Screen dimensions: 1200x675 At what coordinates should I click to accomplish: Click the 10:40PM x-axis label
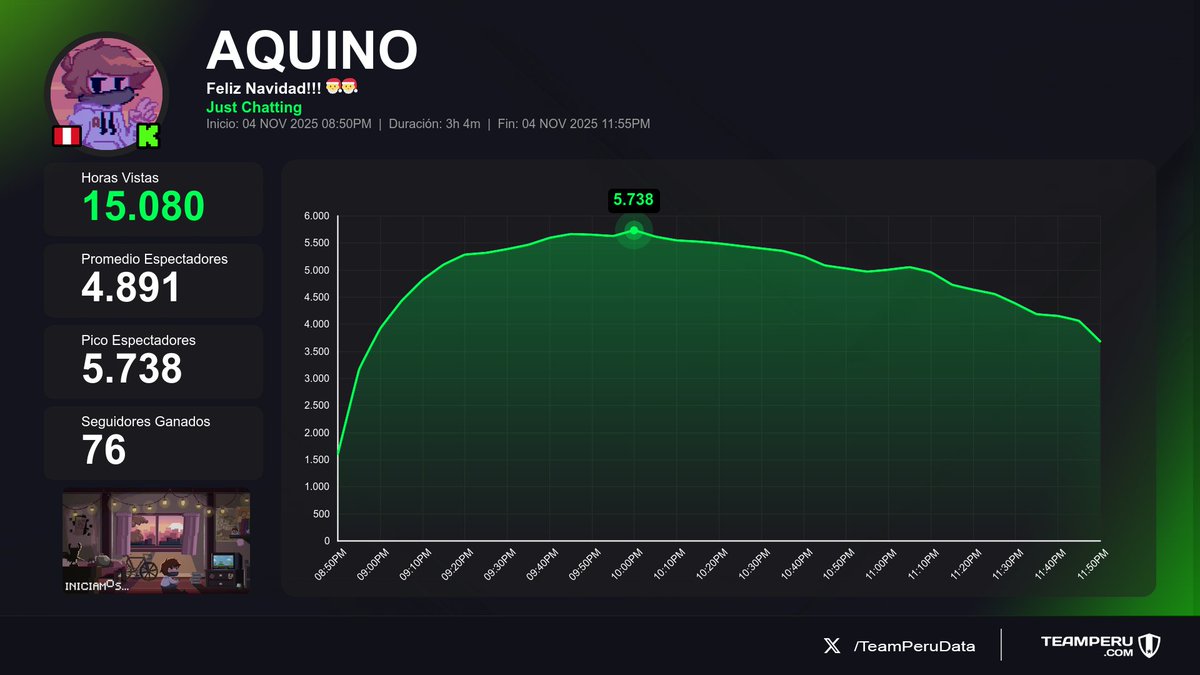795,563
